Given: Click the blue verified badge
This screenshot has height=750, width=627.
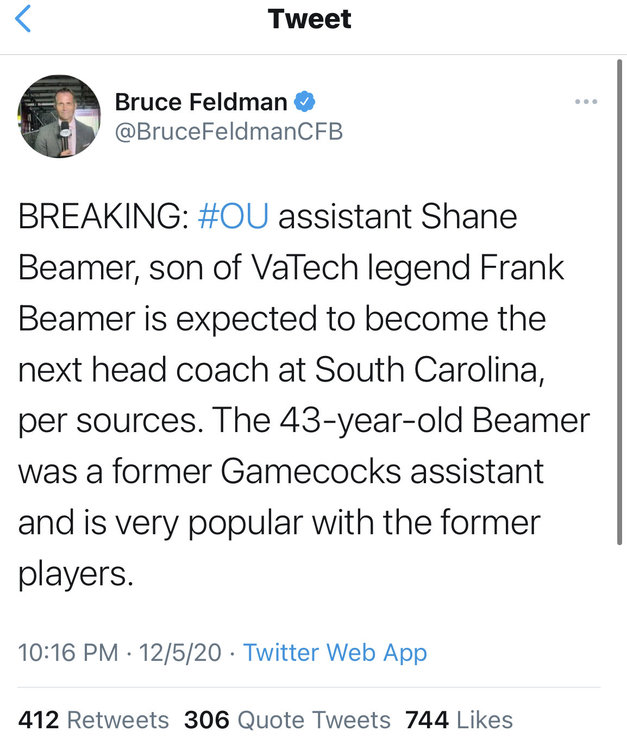Looking at the screenshot, I should tap(304, 101).
